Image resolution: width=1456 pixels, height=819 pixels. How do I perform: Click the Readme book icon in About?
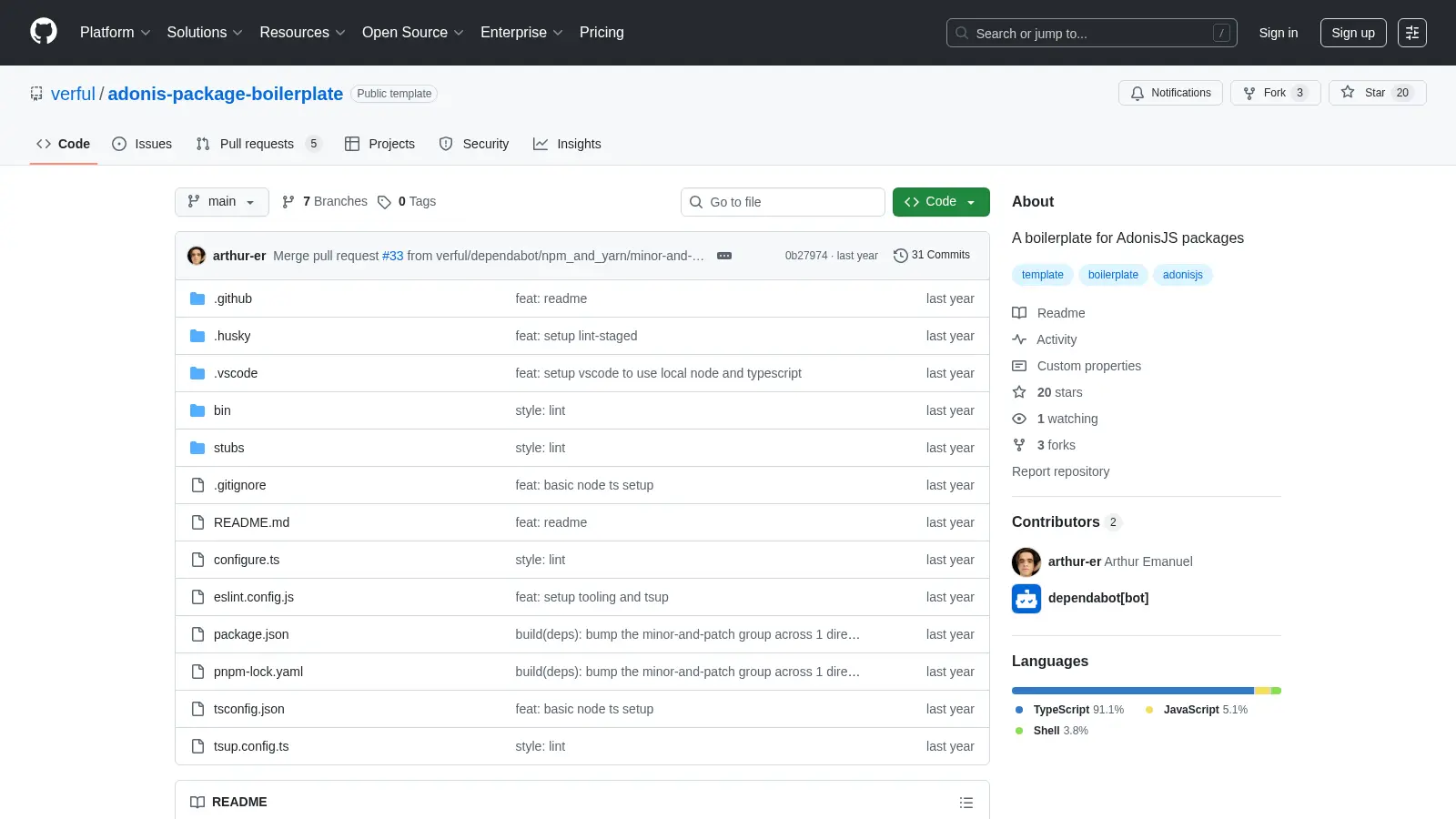pyautogui.click(x=1019, y=313)
